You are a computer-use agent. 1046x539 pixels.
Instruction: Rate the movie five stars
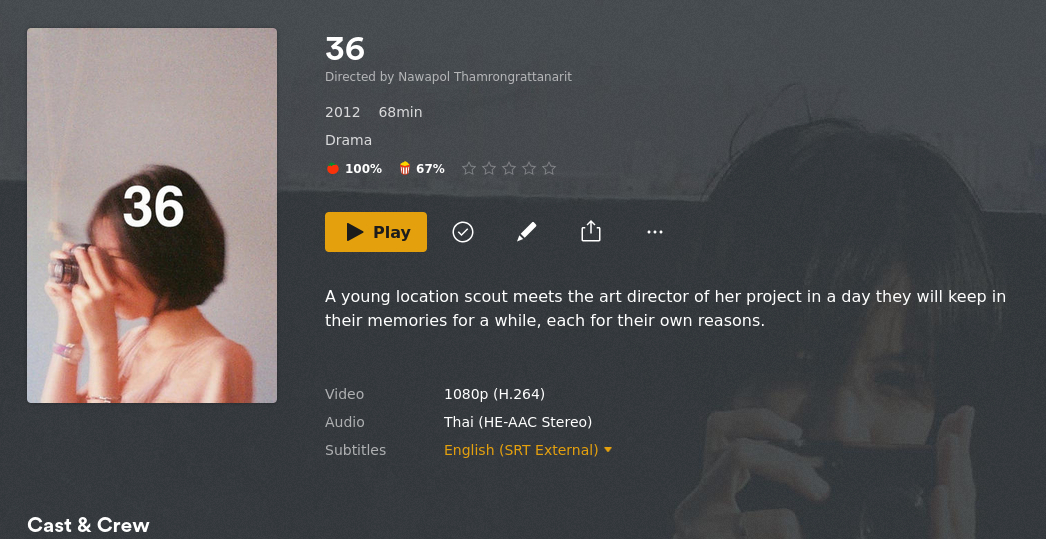pos(549,169)
